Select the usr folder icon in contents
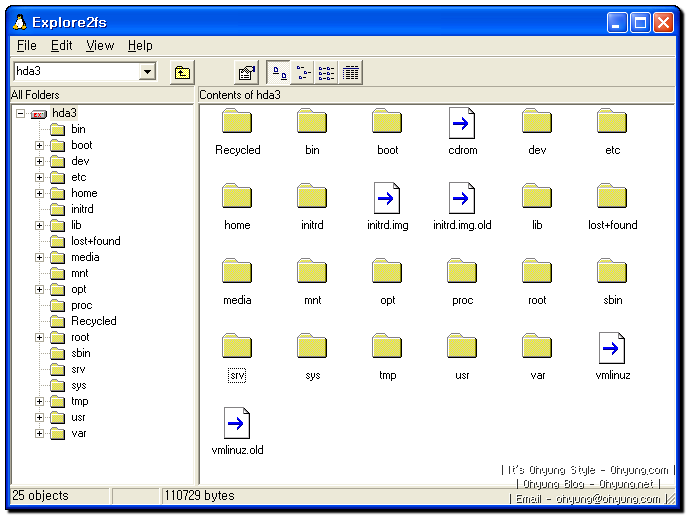Screen dimensions: 687x516 (462, 346)
